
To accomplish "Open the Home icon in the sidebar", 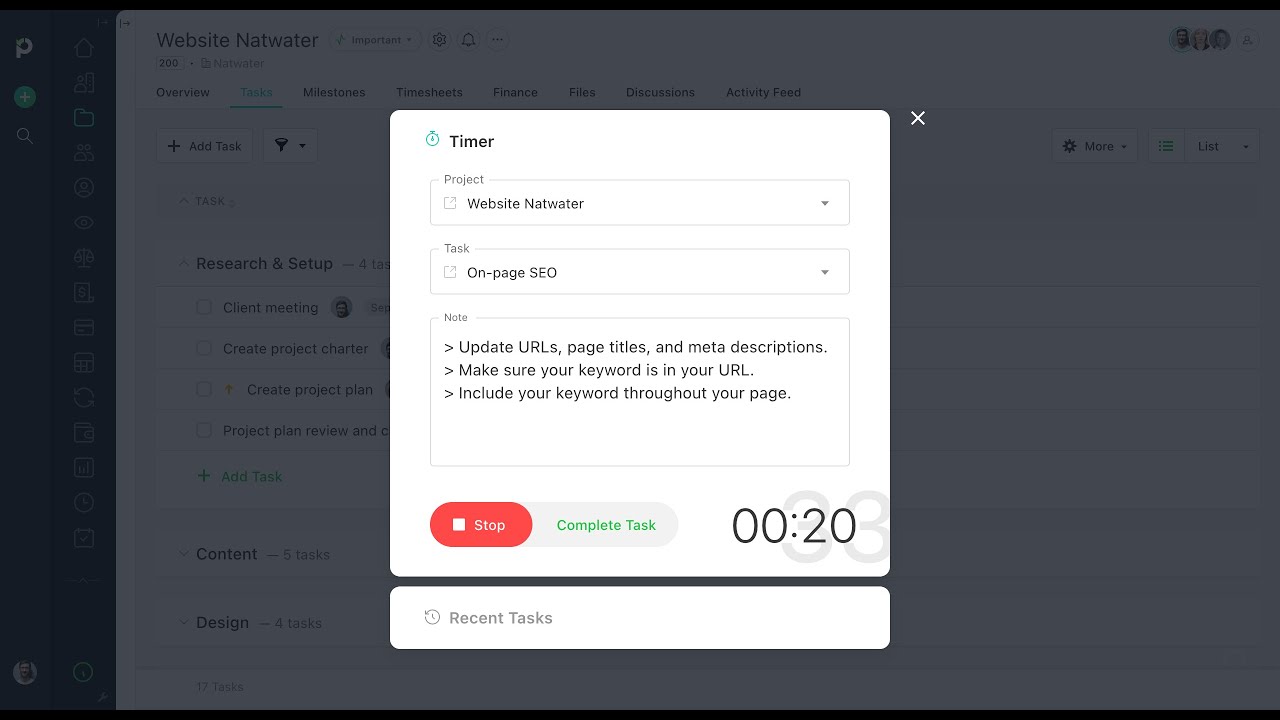I will click(84, 48).
